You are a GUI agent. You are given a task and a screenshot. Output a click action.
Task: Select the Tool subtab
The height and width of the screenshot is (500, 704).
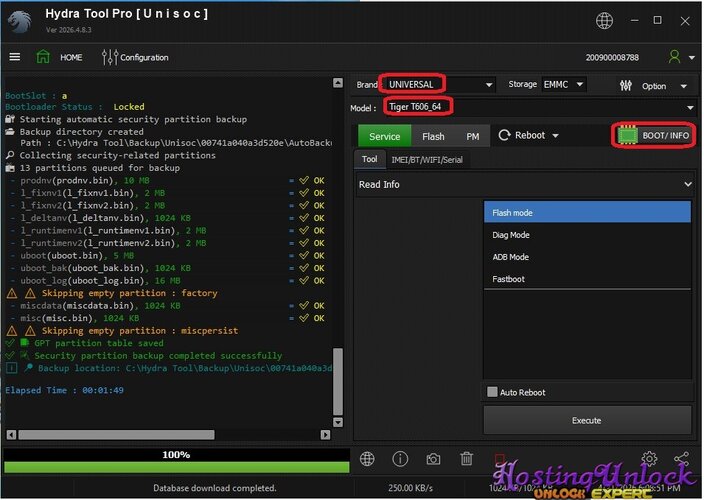point(370,159)
